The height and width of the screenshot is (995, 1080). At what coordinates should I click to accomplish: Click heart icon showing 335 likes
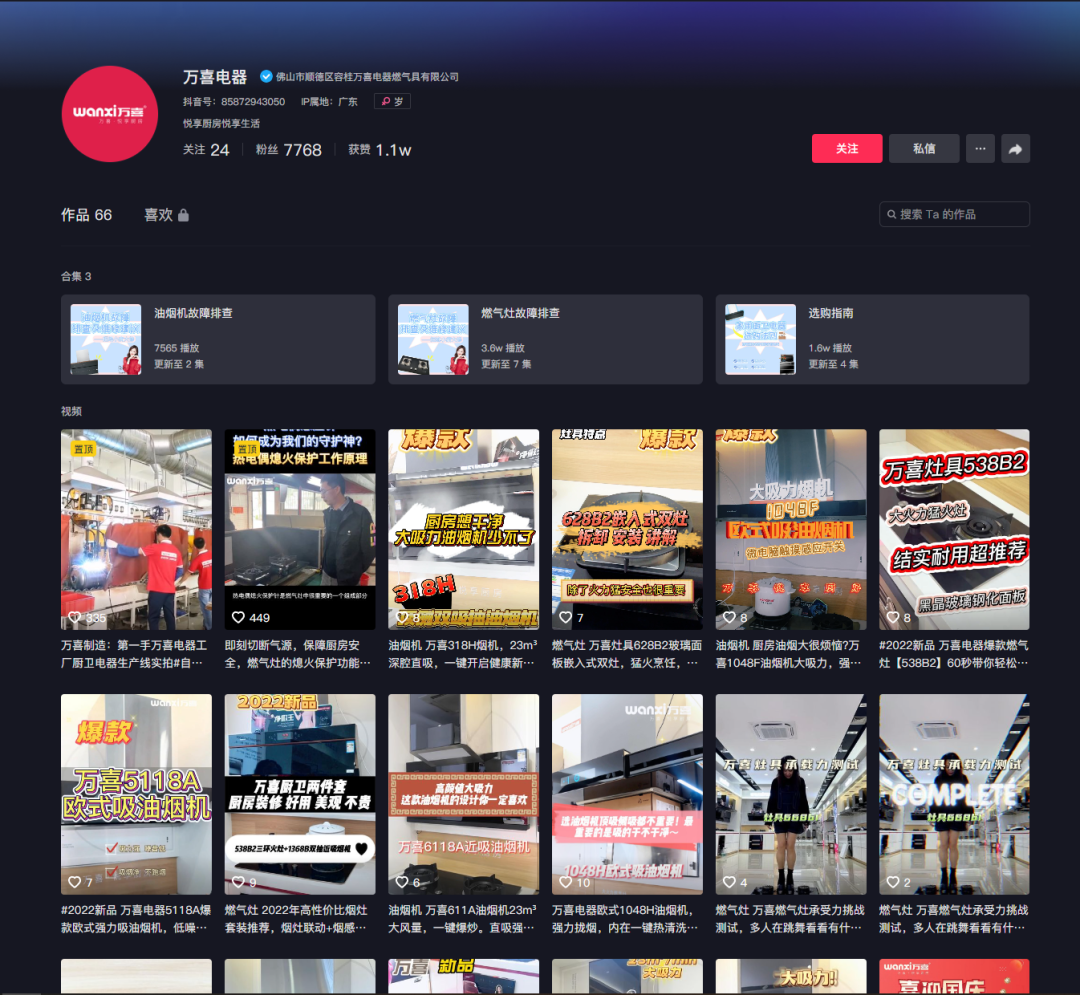[74, 618]
